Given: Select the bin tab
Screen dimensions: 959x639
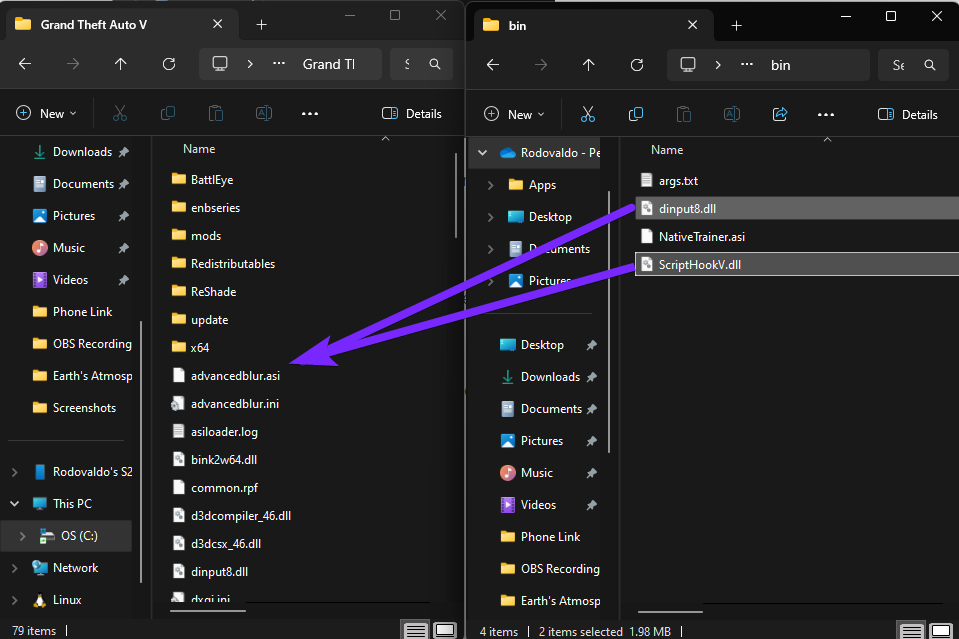Looking at the screenshot, I should coord(593,26).
